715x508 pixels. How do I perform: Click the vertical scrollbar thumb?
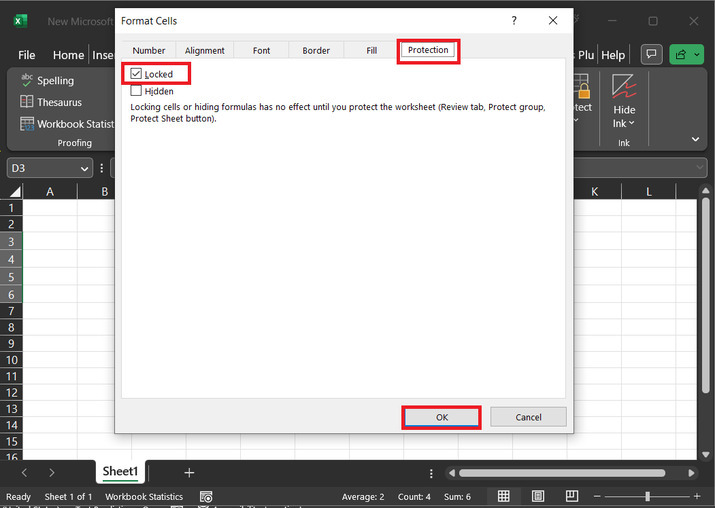tap(705, 295)
